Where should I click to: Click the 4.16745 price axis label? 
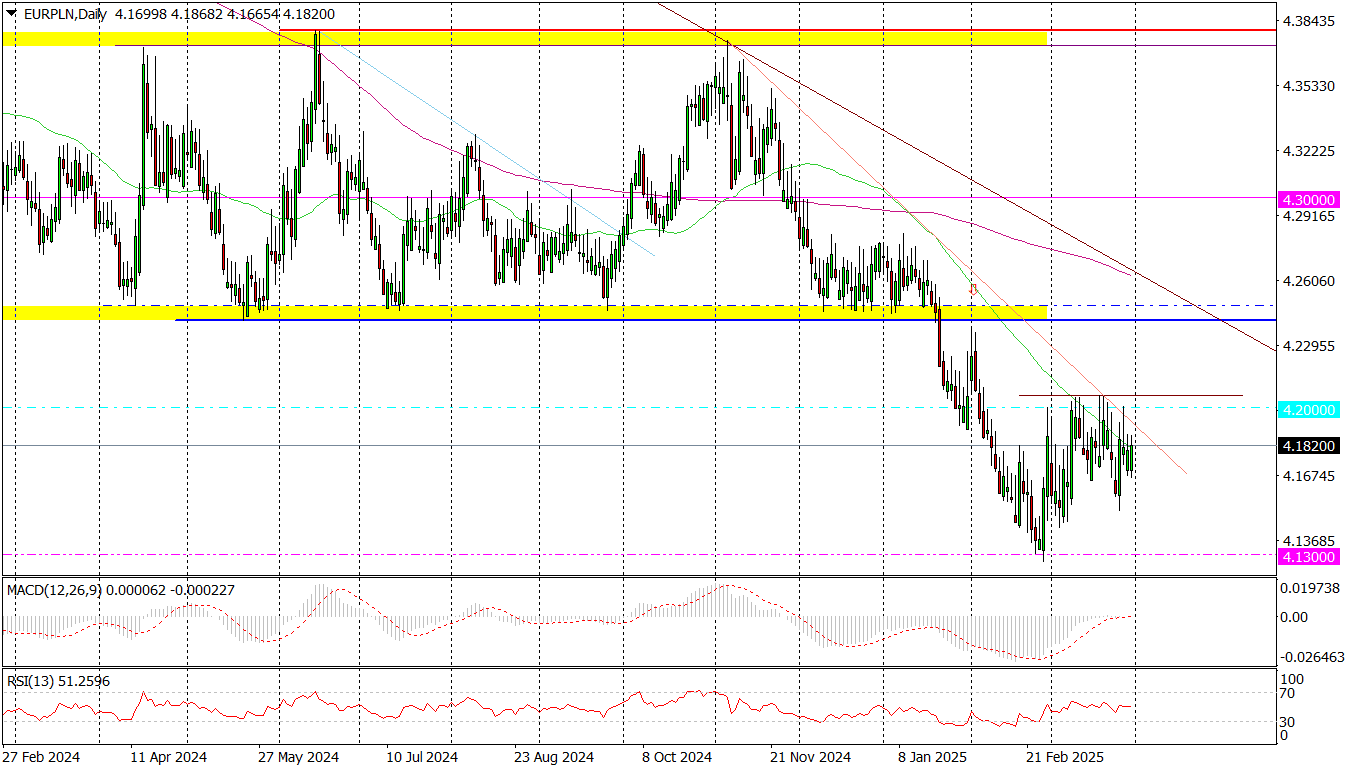coord(1309,477)
